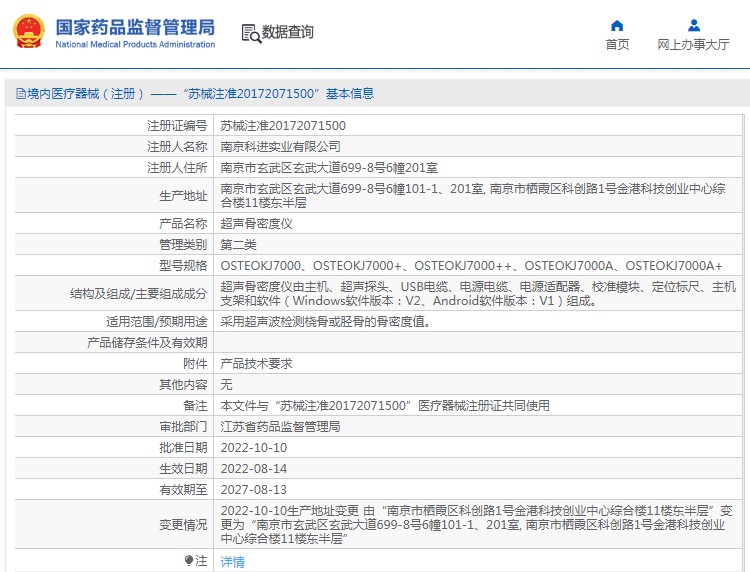Click the 产品储存条件及有效期 label

147,343
